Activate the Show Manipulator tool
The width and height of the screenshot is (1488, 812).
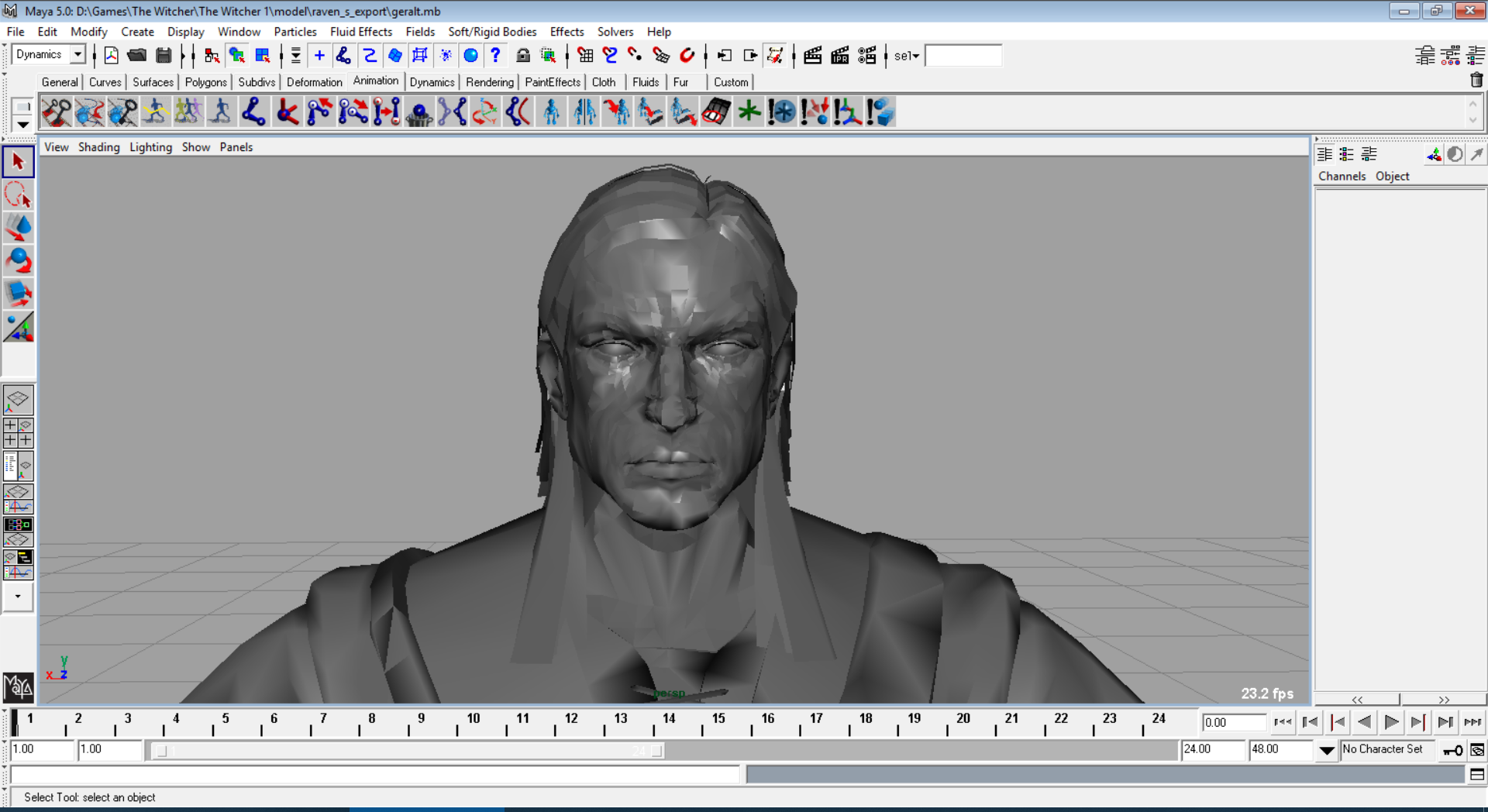click(19, 328)
